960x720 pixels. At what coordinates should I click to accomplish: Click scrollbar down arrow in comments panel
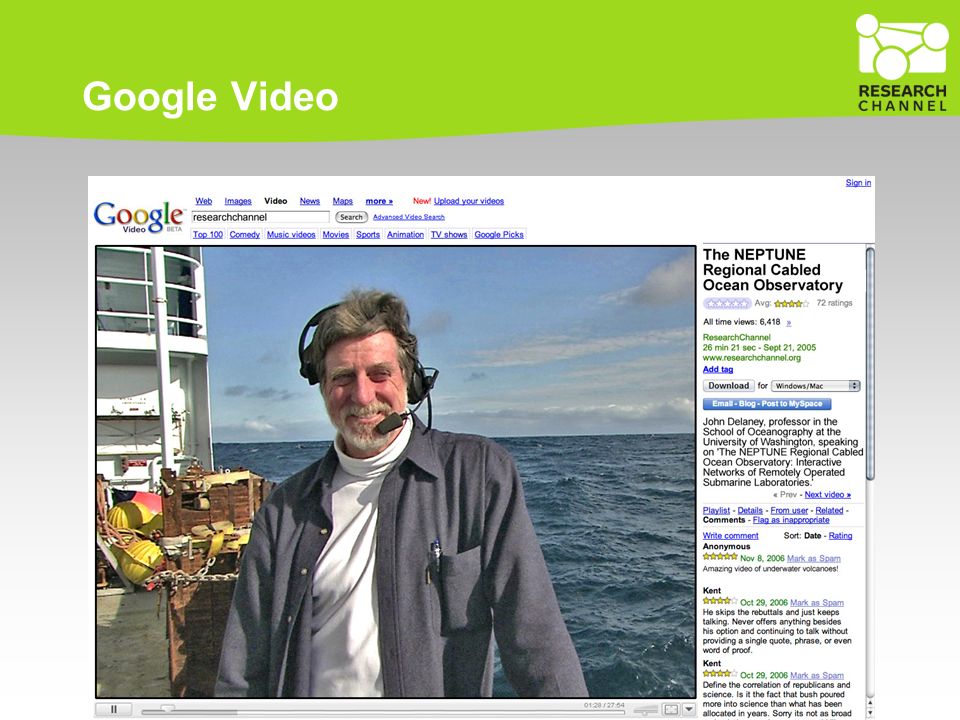coord(870,714)
